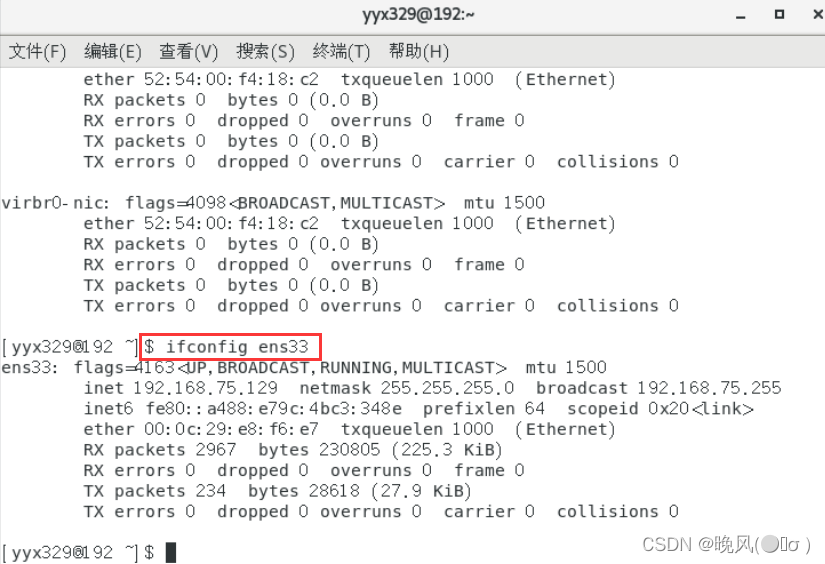Viewport: 825px width, 564px height.
Task: Click the mtu 1500 value on ens33 line
Action: pyautogui.click(x=566, y=367)
